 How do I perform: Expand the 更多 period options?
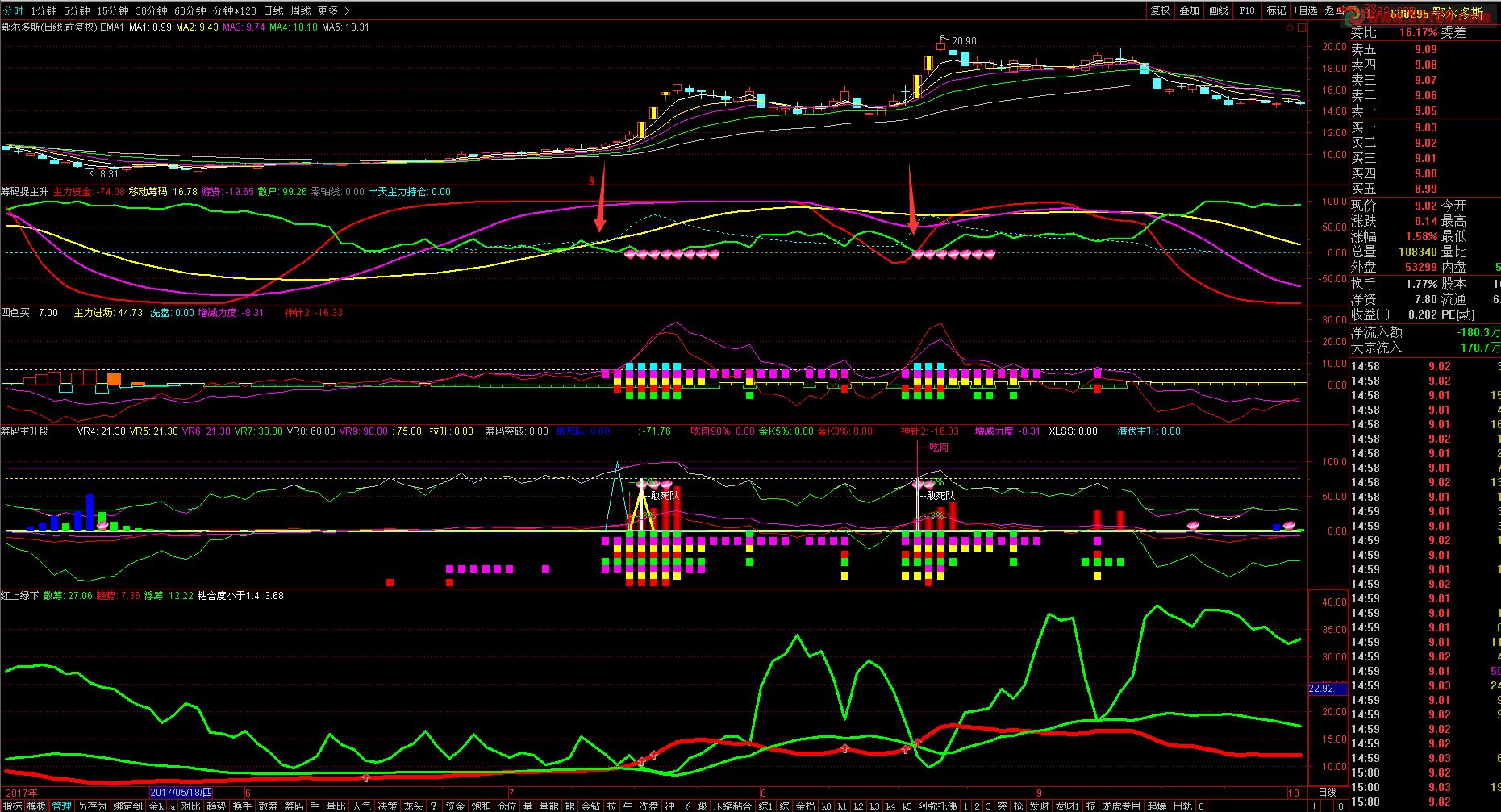[x=333, y=10]
